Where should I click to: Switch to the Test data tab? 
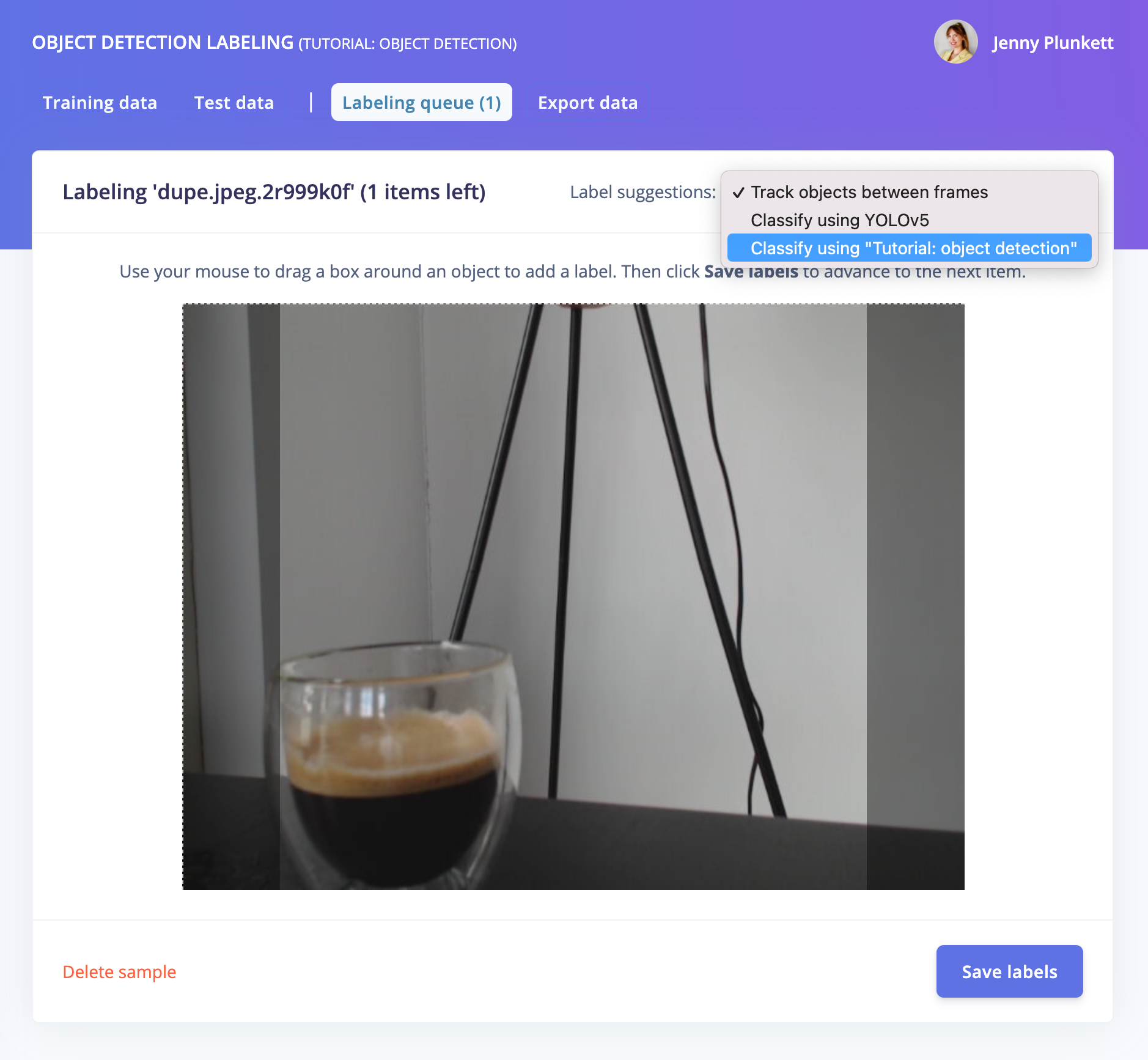(234, 102)
